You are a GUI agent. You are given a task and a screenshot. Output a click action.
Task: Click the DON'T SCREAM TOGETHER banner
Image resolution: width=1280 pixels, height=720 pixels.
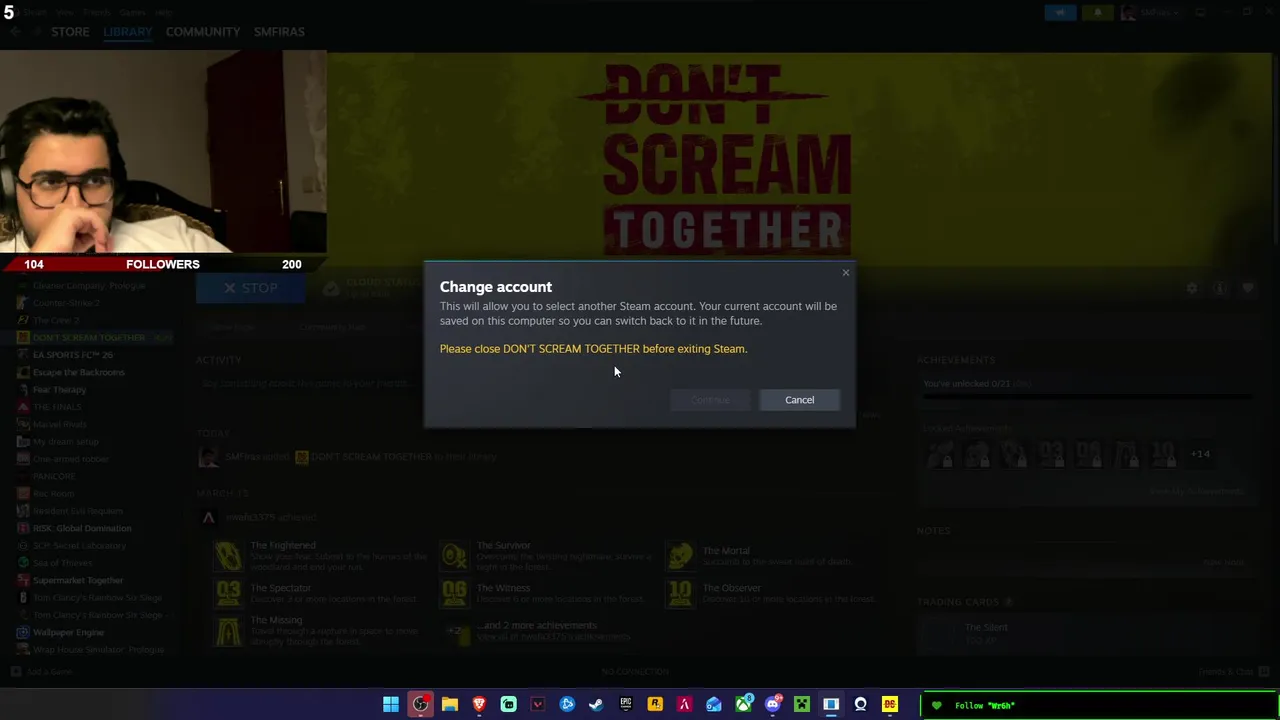coord(728,160)
